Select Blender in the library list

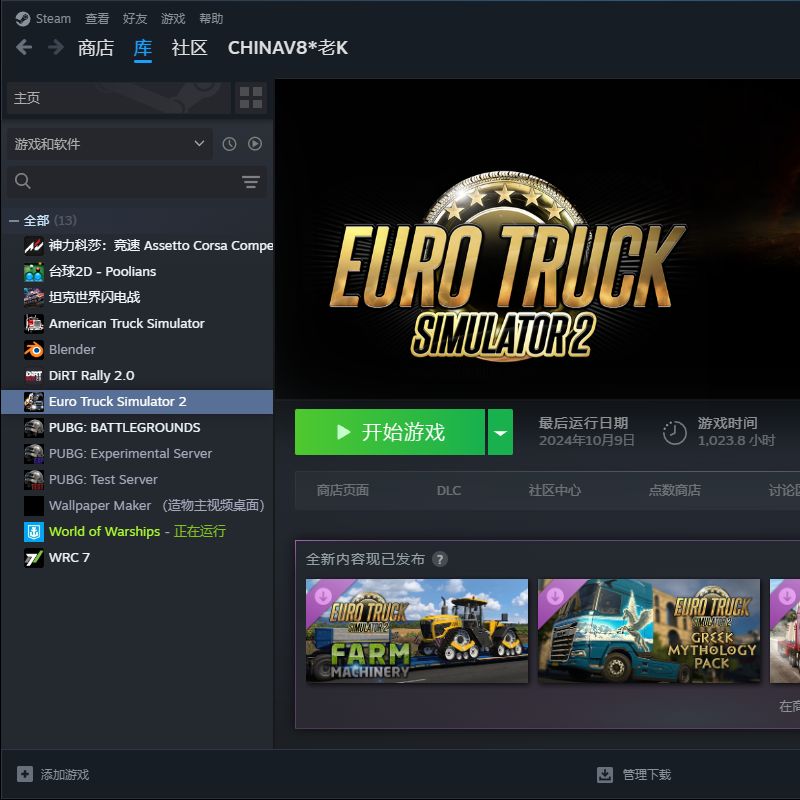pyautogui.click(x=137, y=349)
